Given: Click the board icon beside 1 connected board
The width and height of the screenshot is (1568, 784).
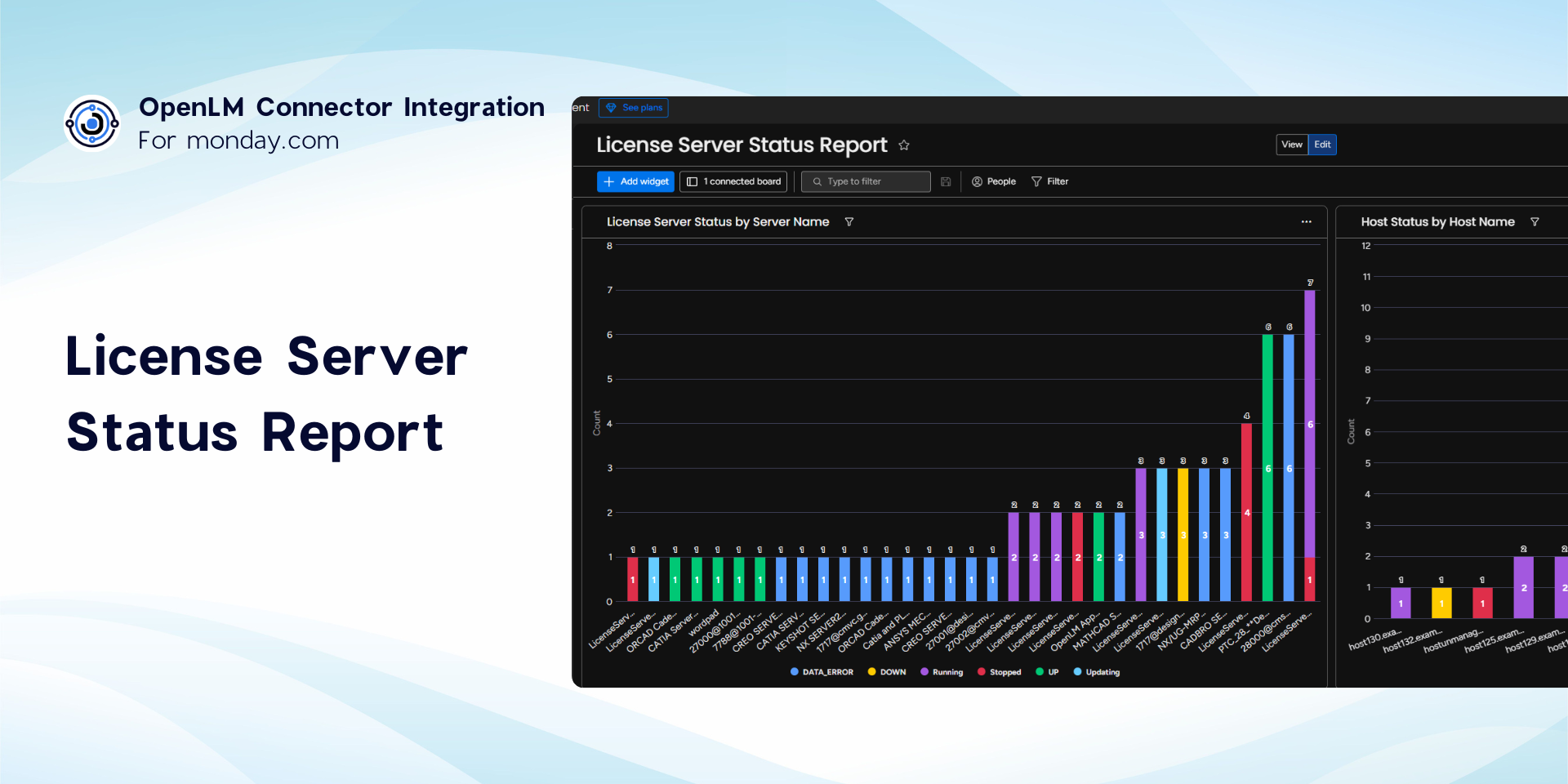Looking at the screenshot, I should pos(692,181).
